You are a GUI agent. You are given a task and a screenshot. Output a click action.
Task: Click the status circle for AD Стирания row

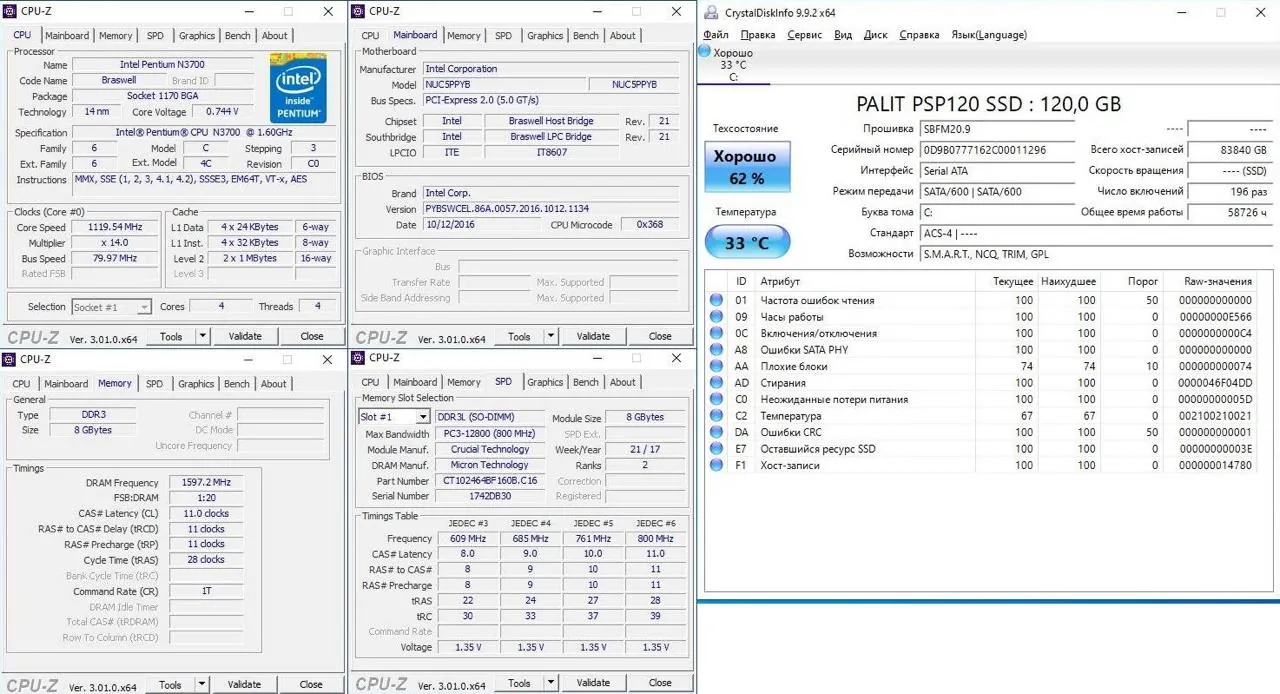[716, 383]
